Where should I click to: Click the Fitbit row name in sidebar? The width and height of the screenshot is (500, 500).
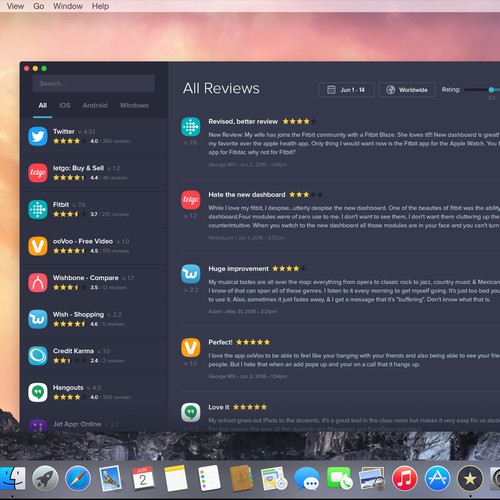61,204
